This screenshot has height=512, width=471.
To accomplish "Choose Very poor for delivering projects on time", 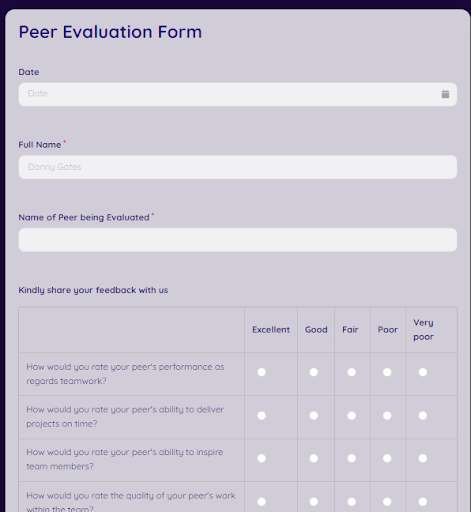I will [423, 416].
